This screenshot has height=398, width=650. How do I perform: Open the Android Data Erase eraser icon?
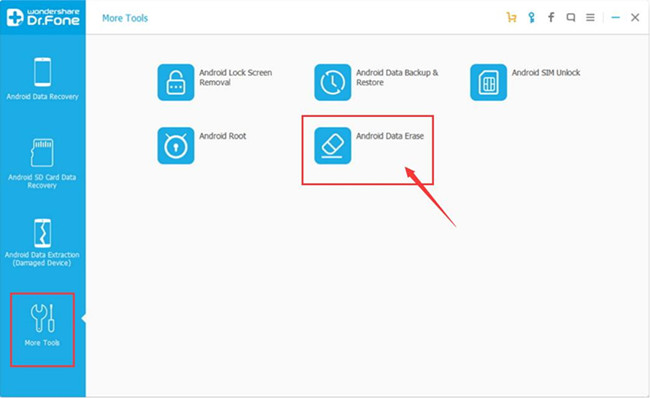point(332,146)
